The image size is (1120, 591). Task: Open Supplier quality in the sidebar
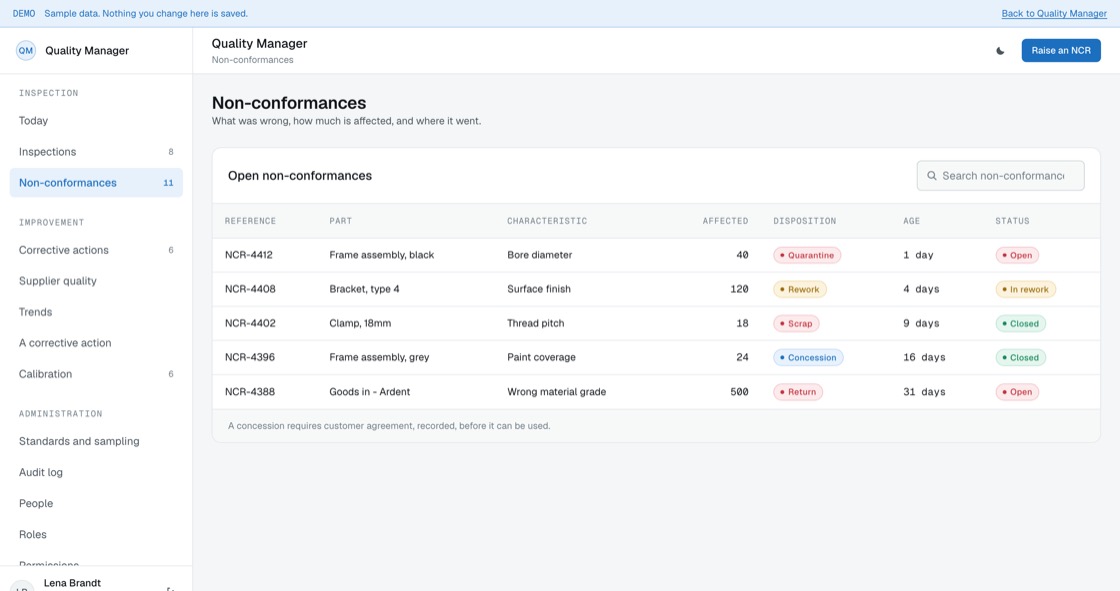[96, 281]
